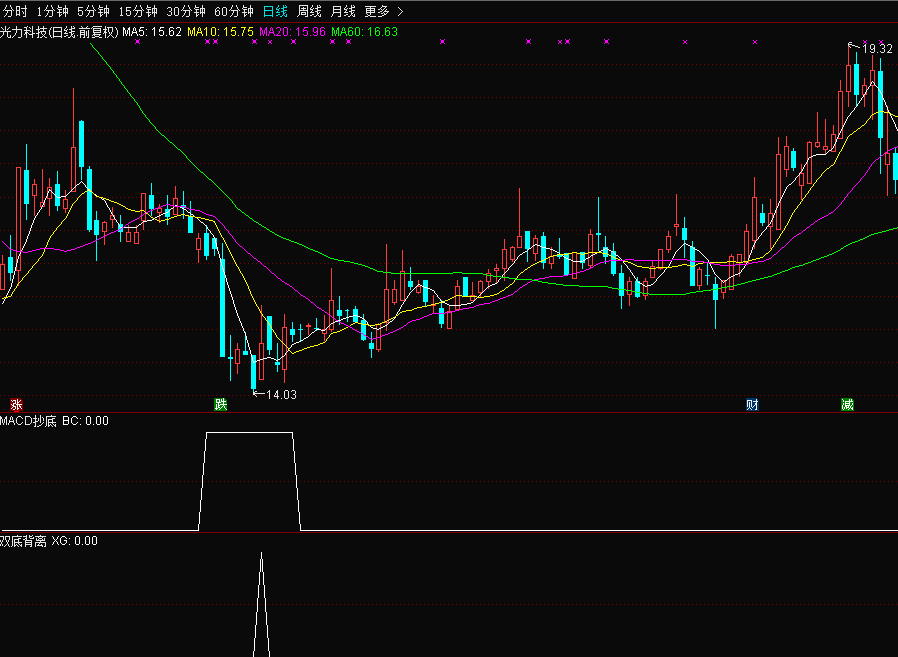The width and height of the screenshot is (898, 657).
Task: Click the MA60: 16.63 indicator label
Action: click(x=364, y=32)
